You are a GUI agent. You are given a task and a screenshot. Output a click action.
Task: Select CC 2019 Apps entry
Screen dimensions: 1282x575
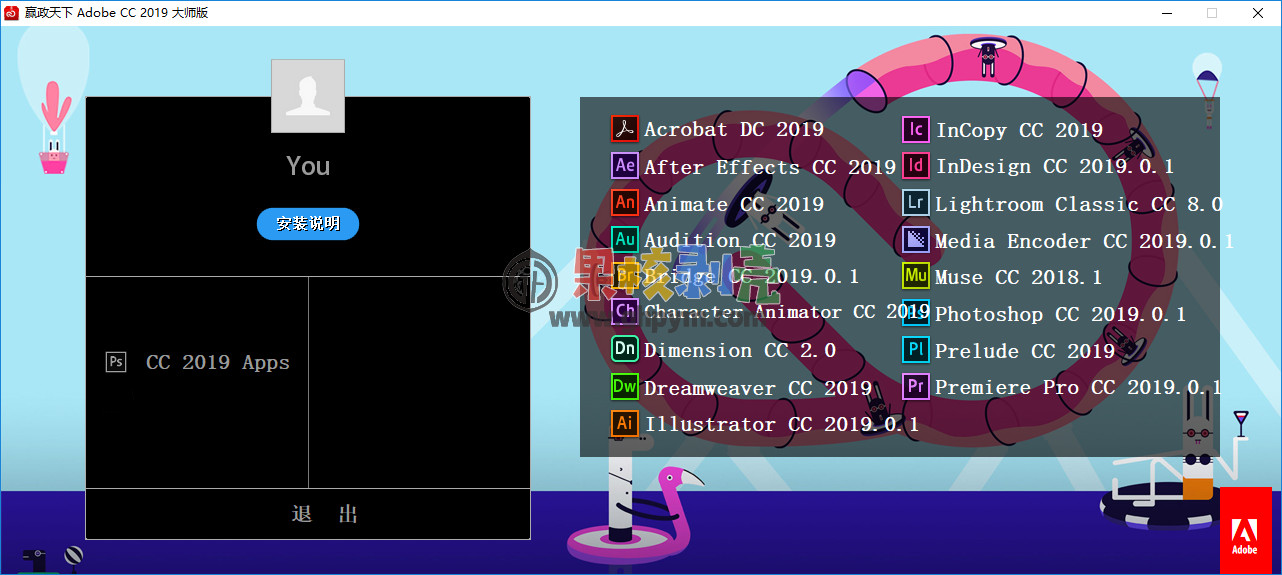197,362
